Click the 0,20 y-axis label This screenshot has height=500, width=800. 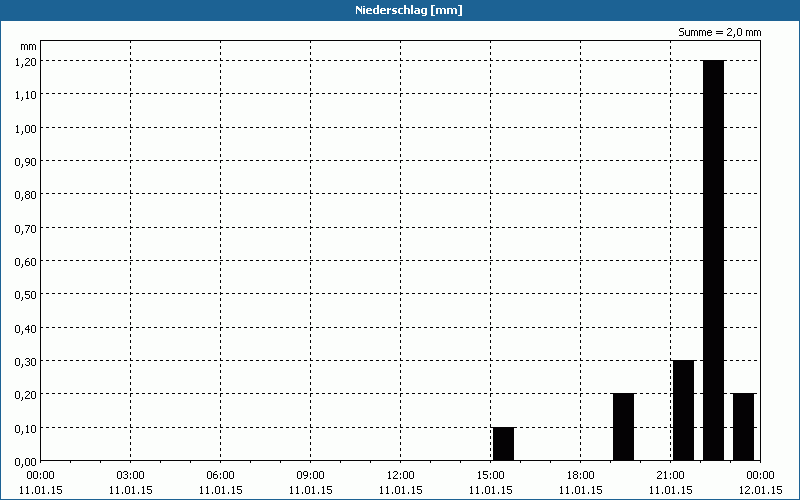tap(26, 394)
